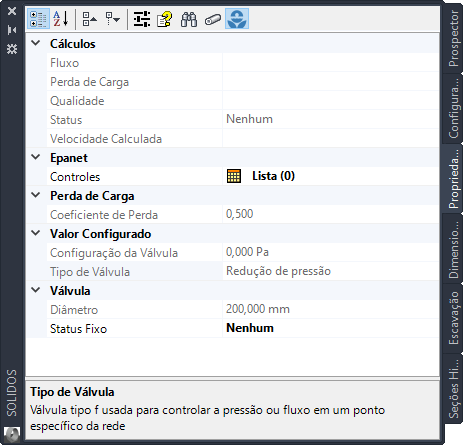
Task: Click the pipe icon in toolbar
Action: (x=213, y=19)
